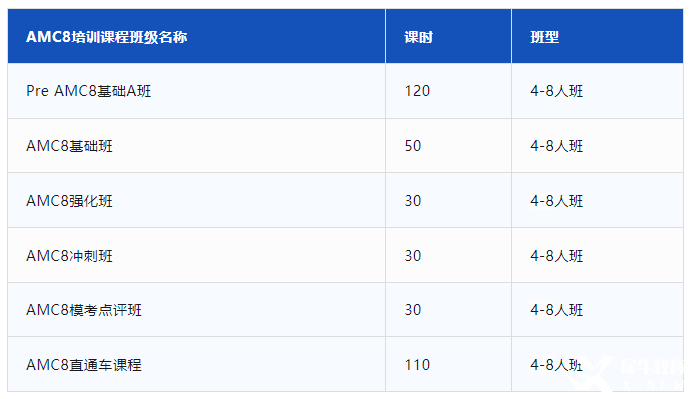Select the 课时 column header
Screen dimensions: 690x399
418,37
